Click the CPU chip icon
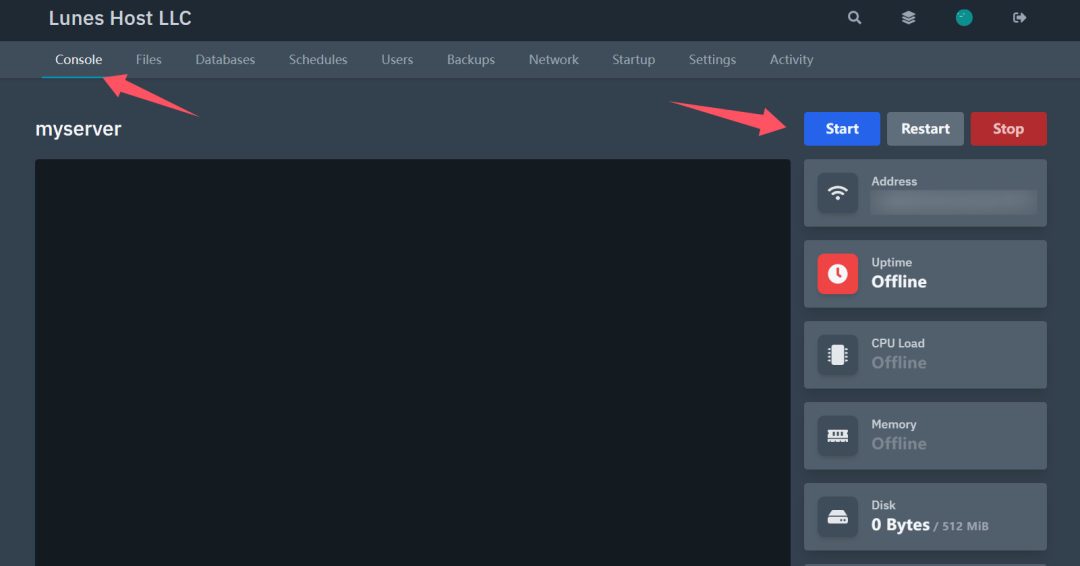The width and height of the screenshot is (1080, 566). [838, 355]
